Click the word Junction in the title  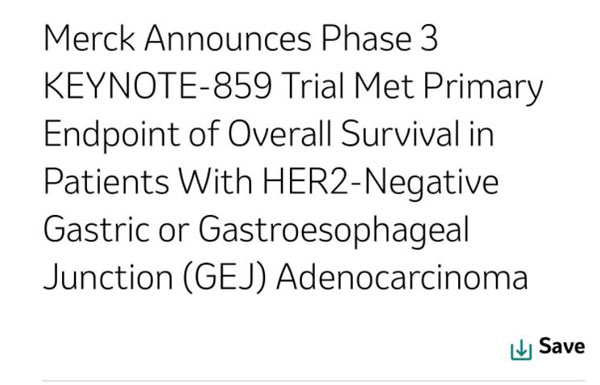coord(108,277)
